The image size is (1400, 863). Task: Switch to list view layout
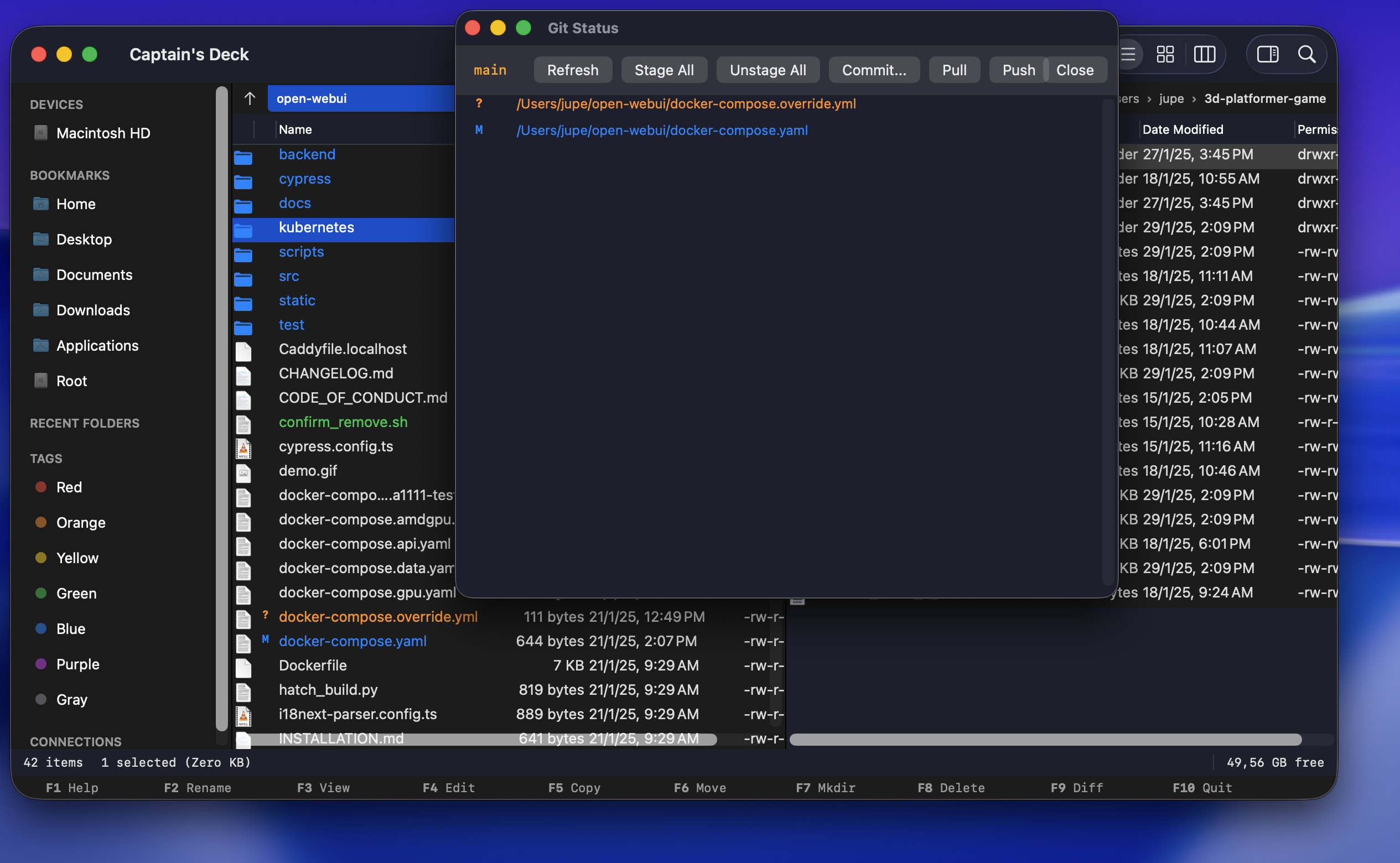pyautogui.click(x=1128, y=54)
